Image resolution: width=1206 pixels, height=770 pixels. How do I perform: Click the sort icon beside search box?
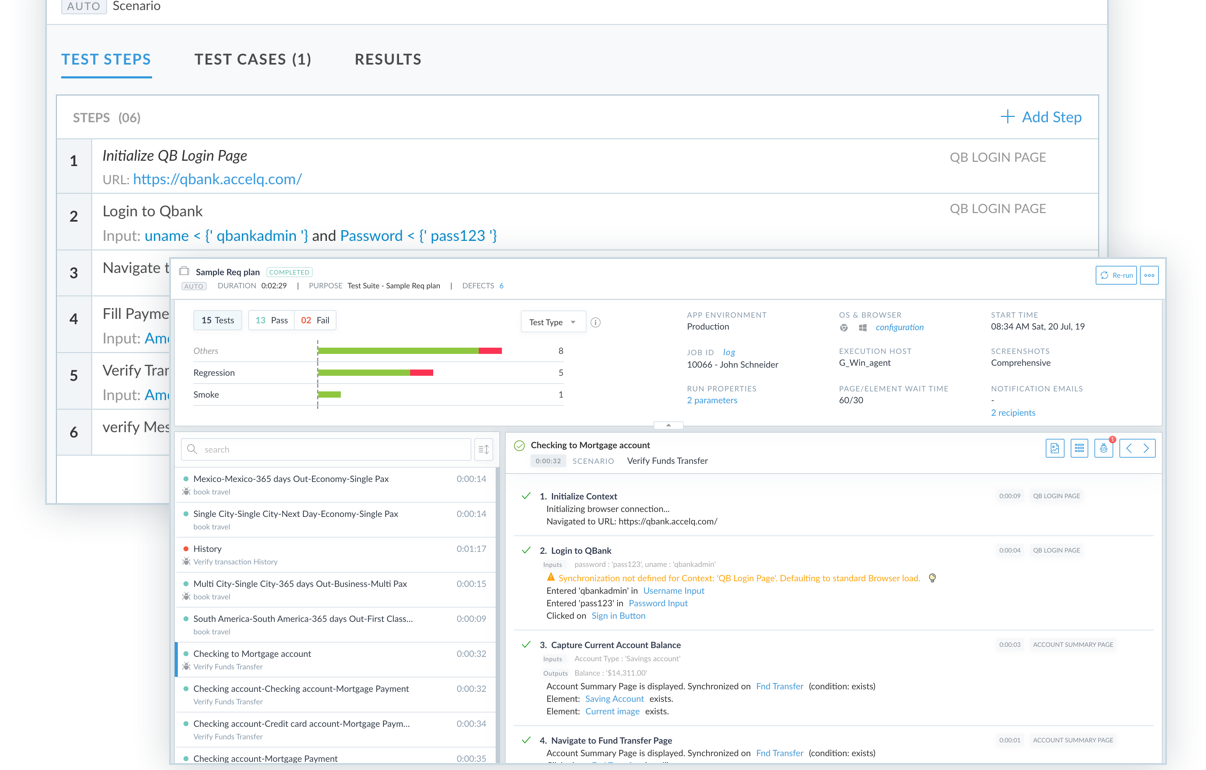point(484,449)
